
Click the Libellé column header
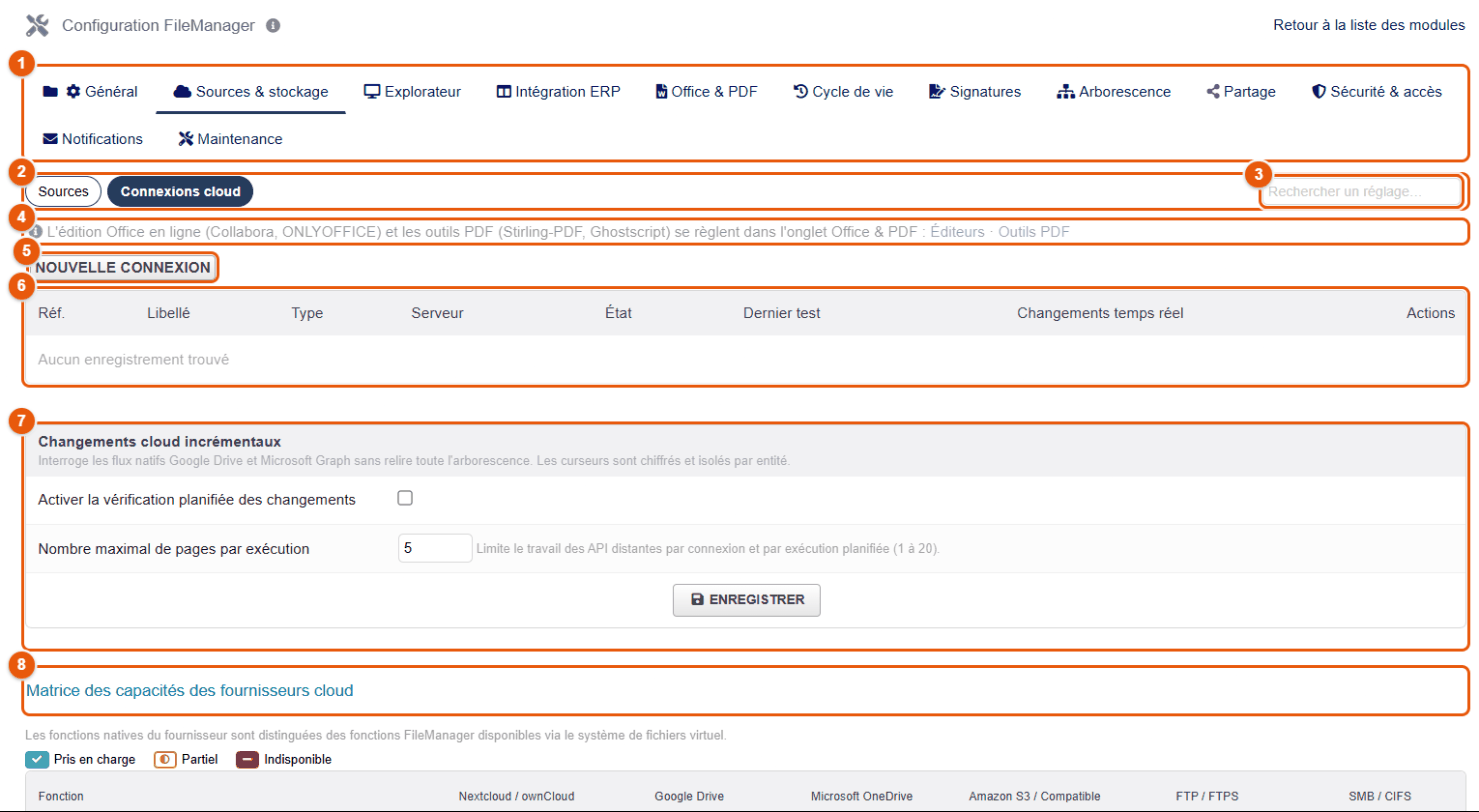tap(168, 313)
